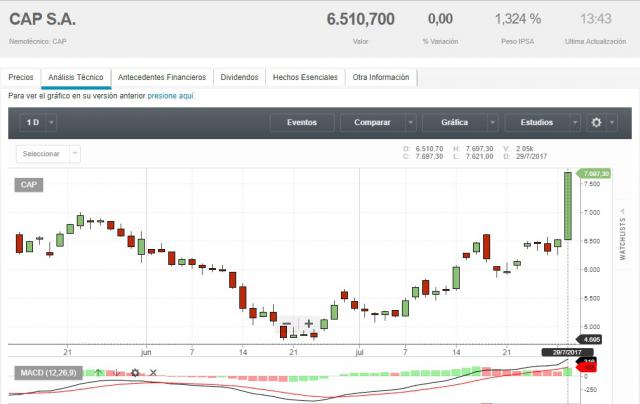Viewport: 640px width, 404px height.
Task: Expand the 1 D dropdown arrow
Action: [51, 122]
